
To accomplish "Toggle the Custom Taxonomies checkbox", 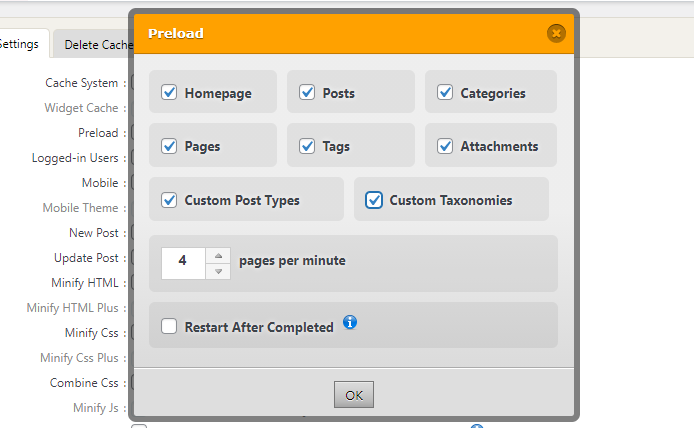I will coord(374,200).
